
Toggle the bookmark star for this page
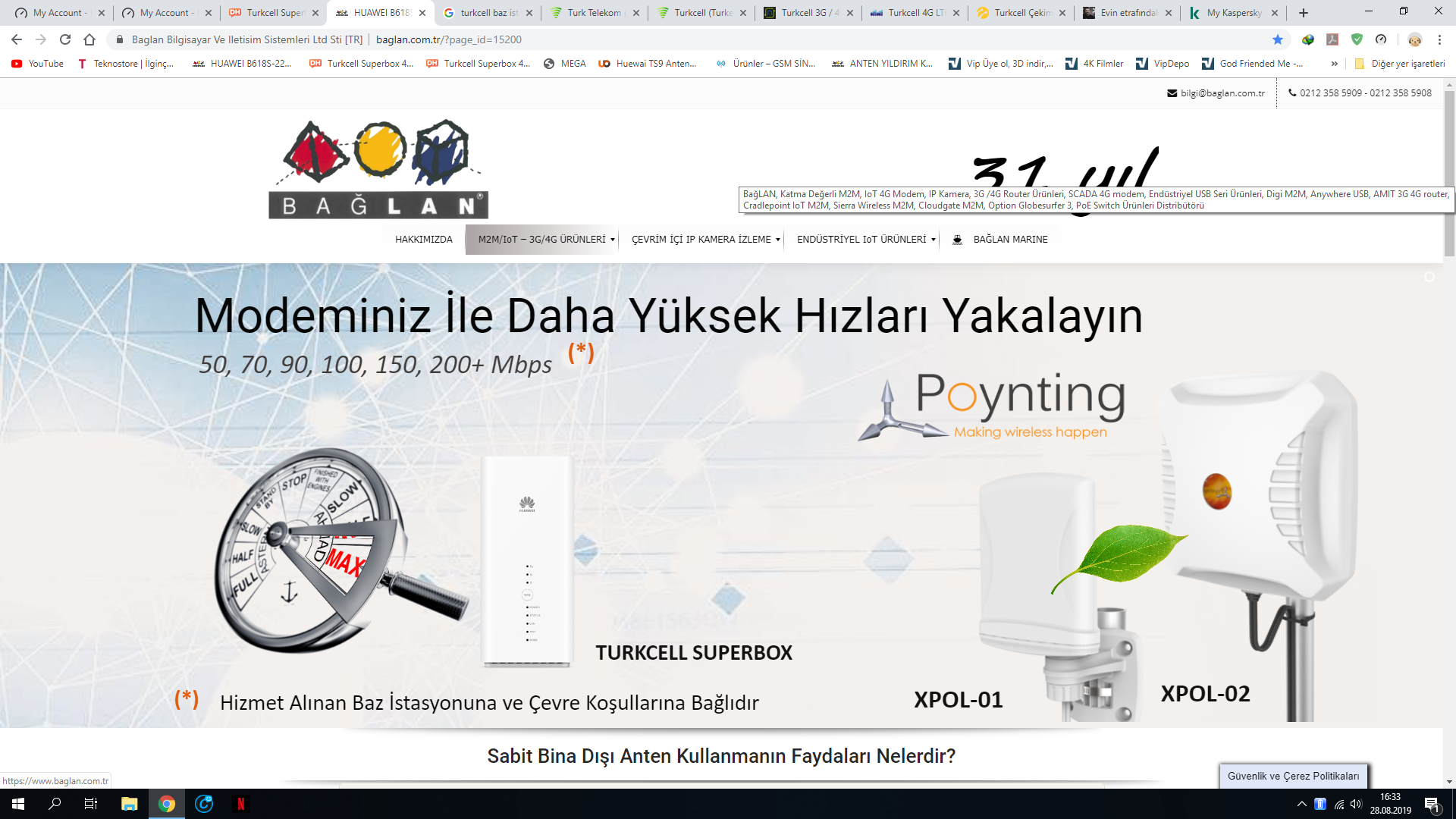[x=1278, y=39]
